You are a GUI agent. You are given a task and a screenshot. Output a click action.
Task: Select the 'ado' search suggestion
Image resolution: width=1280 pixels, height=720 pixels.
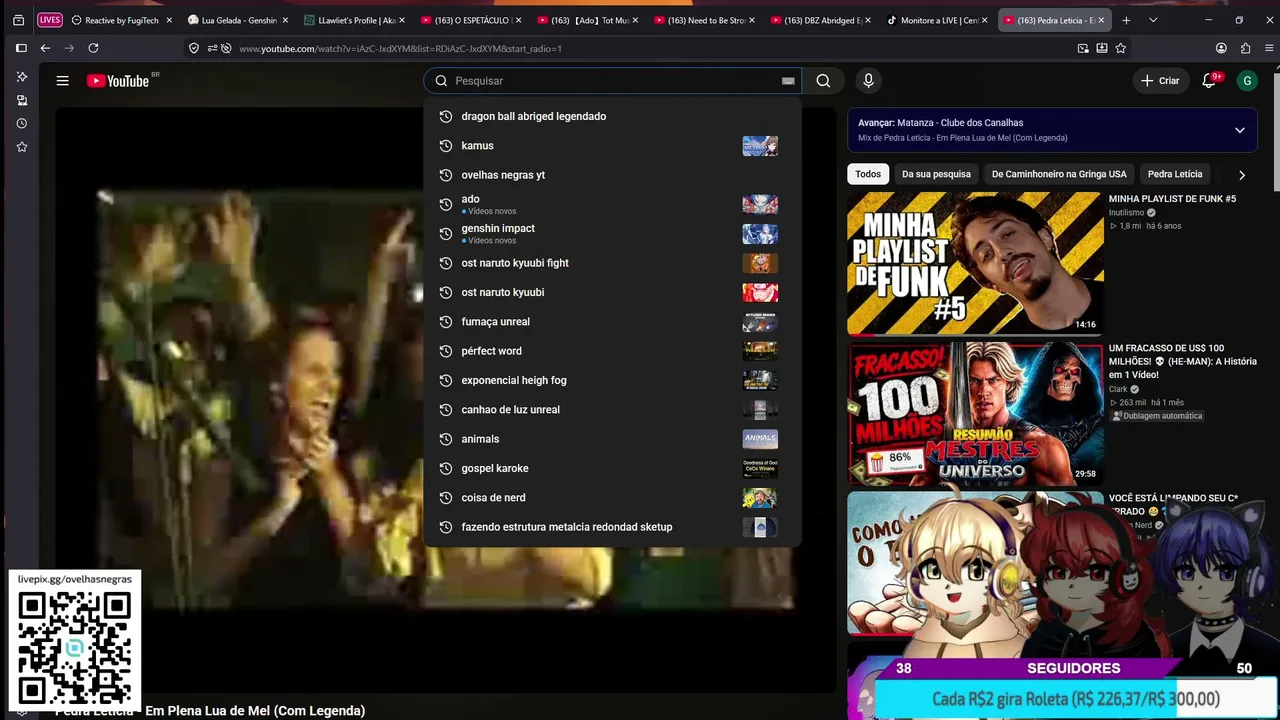612,204
